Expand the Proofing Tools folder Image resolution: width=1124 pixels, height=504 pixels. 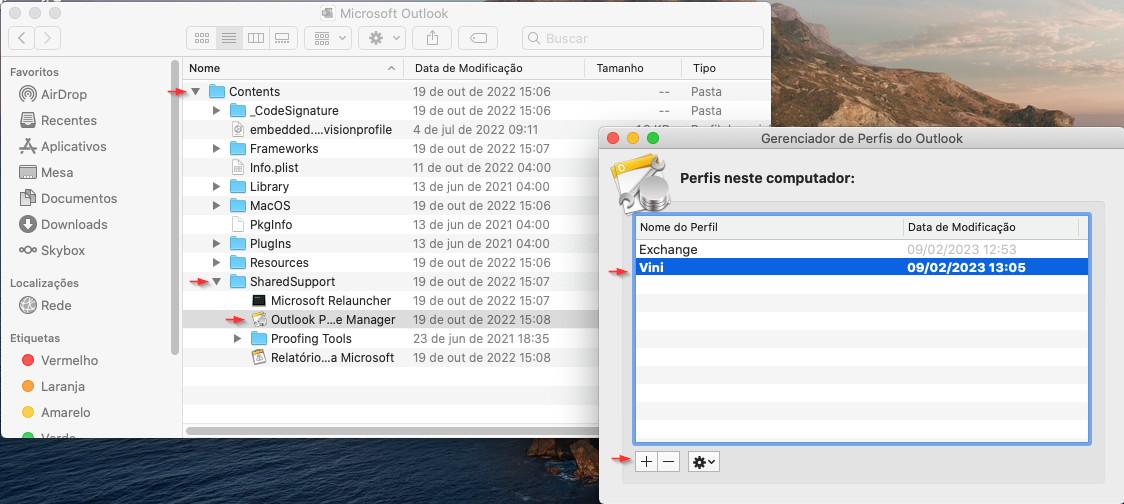pyautogui.click(x=238, y=338)
